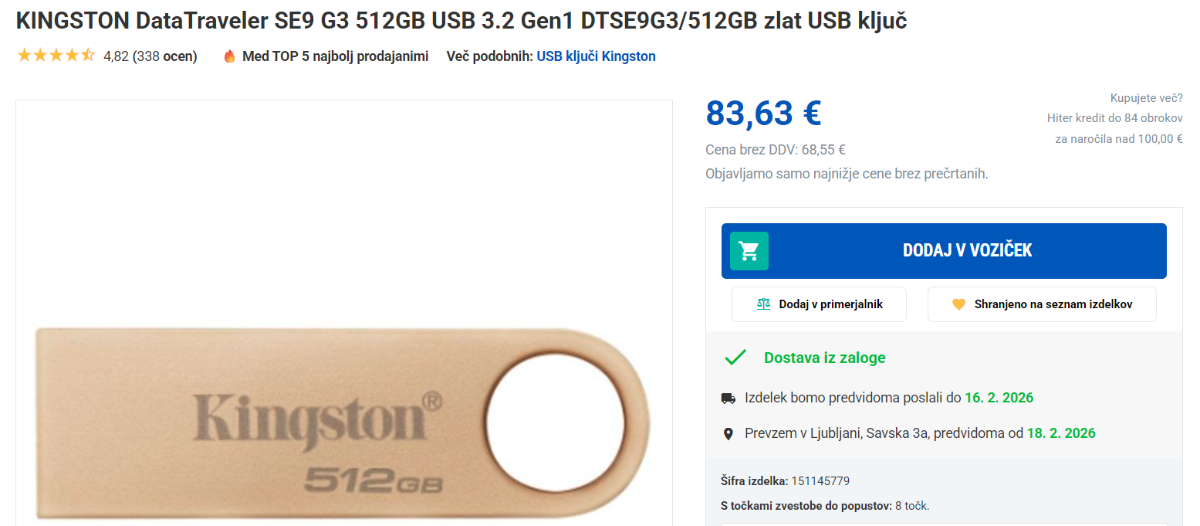Click the 83,63 € price

pyautogui.click(x=763, y=113)
